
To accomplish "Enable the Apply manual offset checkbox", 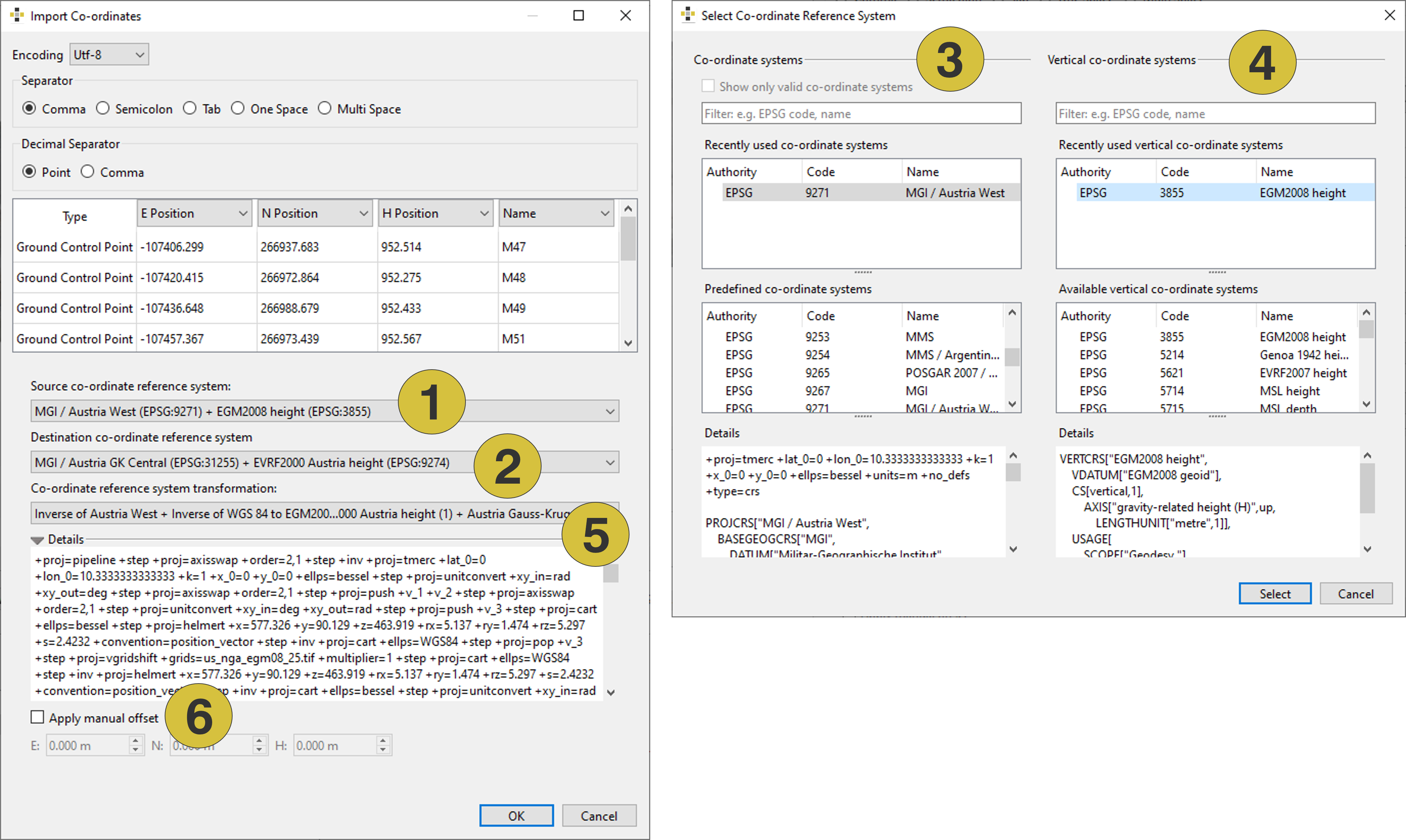I will point(37,717).
